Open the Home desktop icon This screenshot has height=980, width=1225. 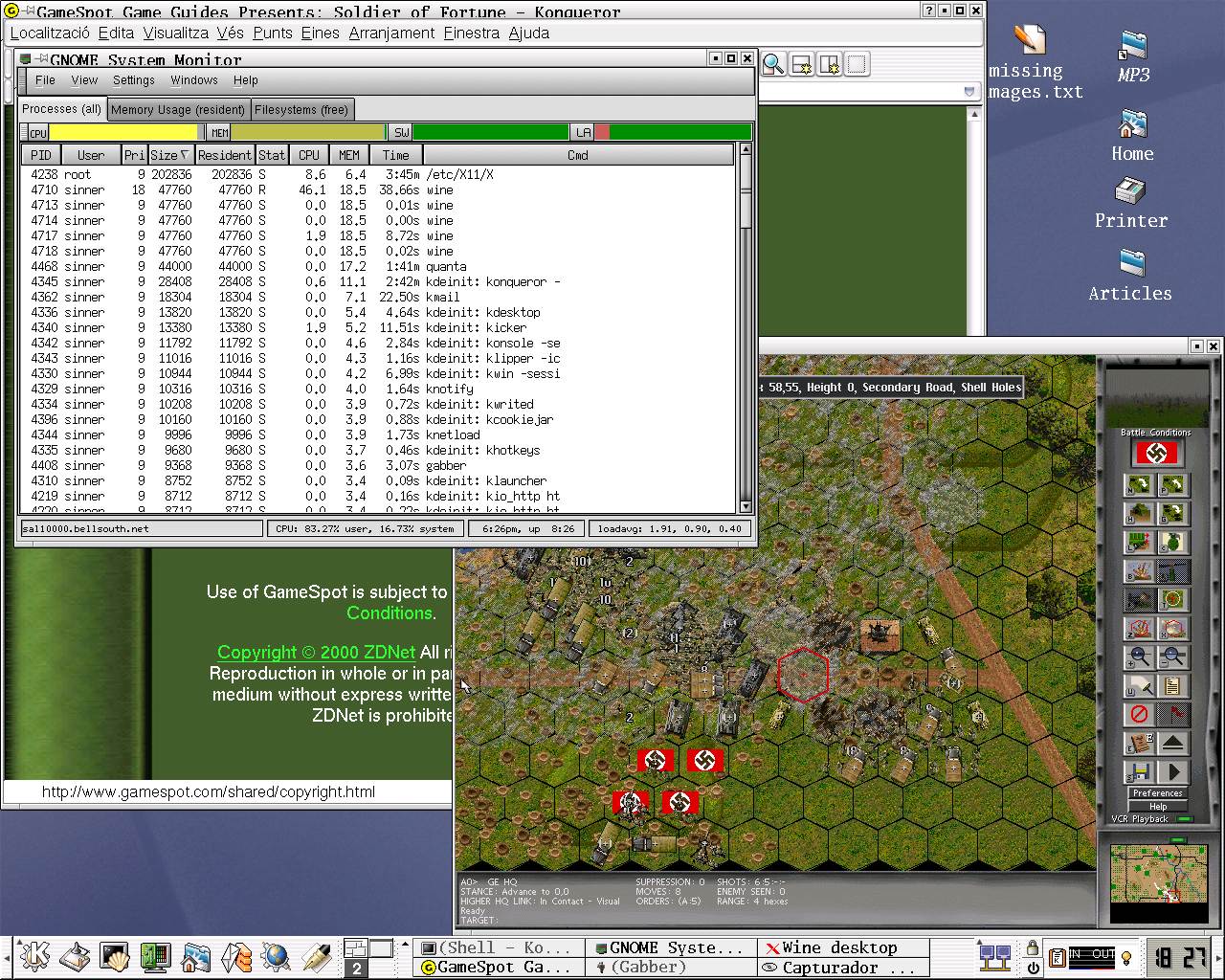(x=1132, y=136)
